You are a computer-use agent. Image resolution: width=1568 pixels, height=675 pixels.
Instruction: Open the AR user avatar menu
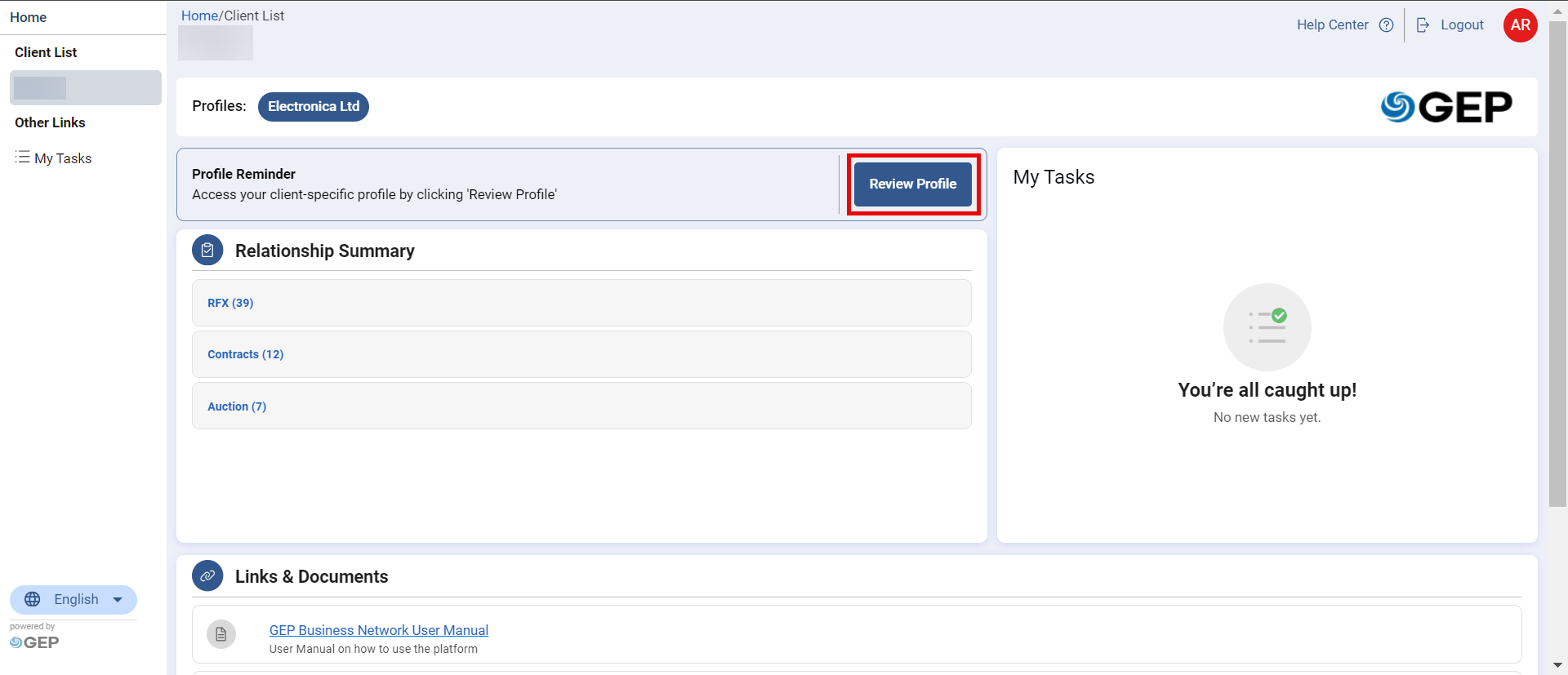point(1520,25)
